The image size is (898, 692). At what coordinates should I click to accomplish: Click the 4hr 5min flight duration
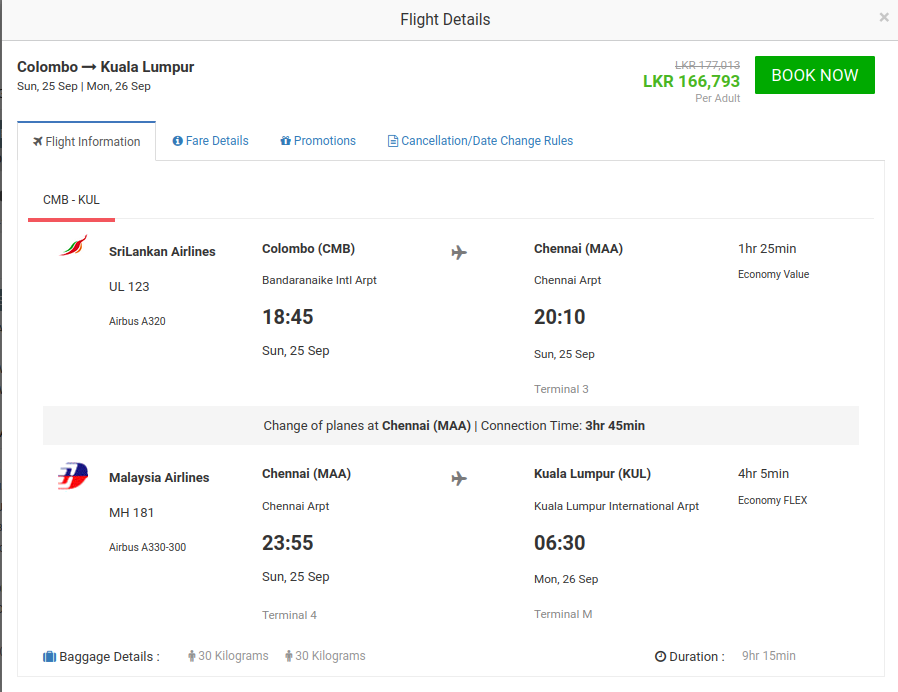point(763,474)
